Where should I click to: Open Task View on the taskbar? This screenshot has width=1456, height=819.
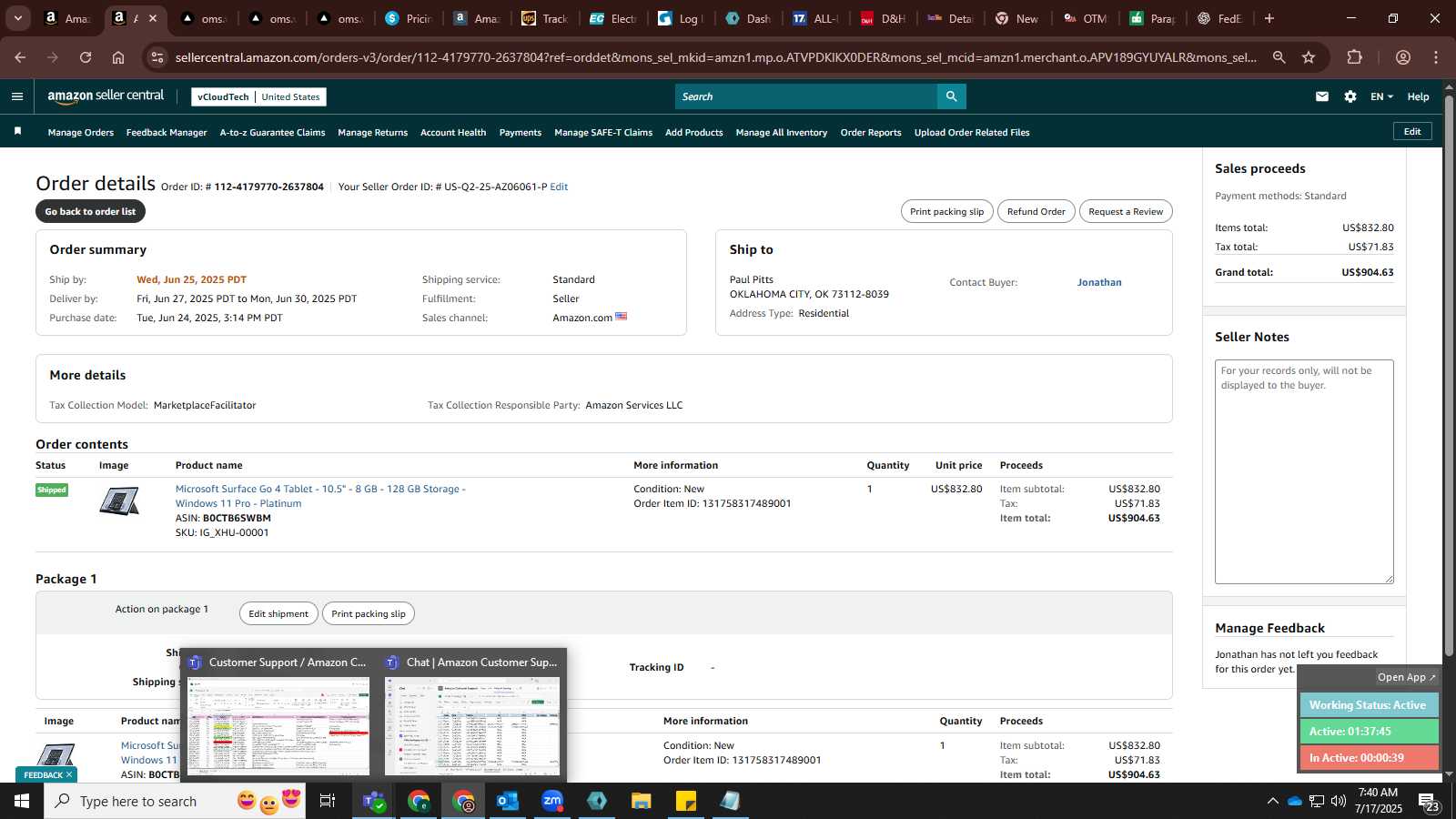[328, 801]
